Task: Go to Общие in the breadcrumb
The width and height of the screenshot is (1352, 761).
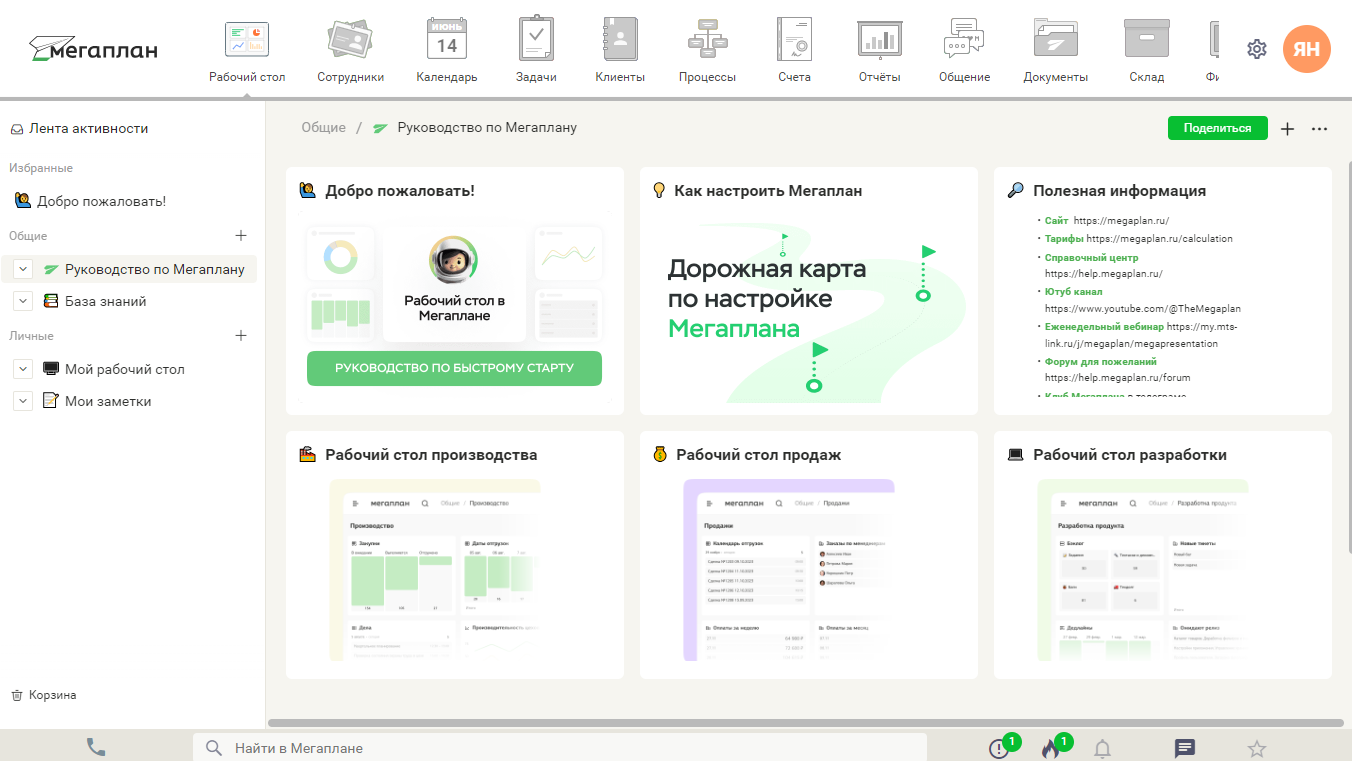Action: click(x=323, y=128)
